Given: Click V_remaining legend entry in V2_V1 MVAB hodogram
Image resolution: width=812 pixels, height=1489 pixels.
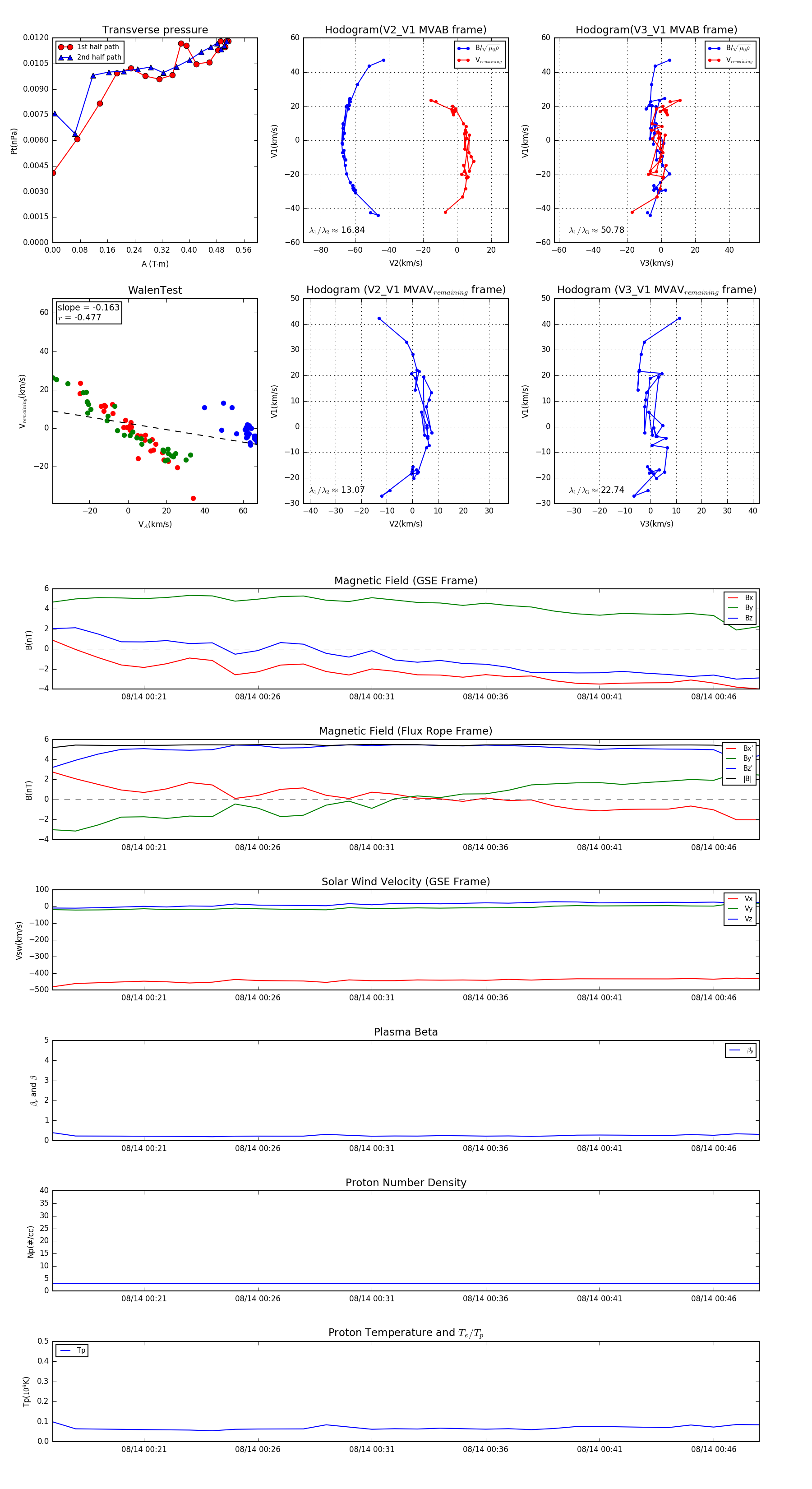Looking at the screenshot, I should click(x=480, y=60).
